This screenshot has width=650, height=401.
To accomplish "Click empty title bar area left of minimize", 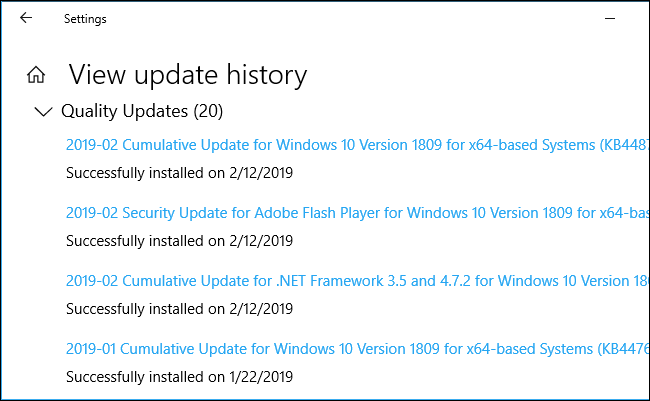I will [x=400, y=18].
